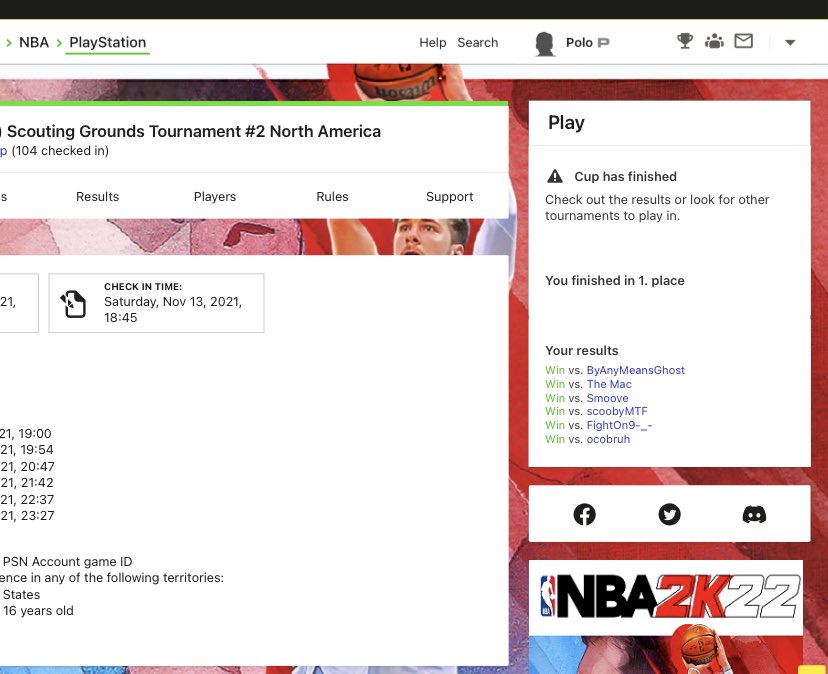828x674 pixels.
Task: Switch to the Support tab
Action: 449,196
